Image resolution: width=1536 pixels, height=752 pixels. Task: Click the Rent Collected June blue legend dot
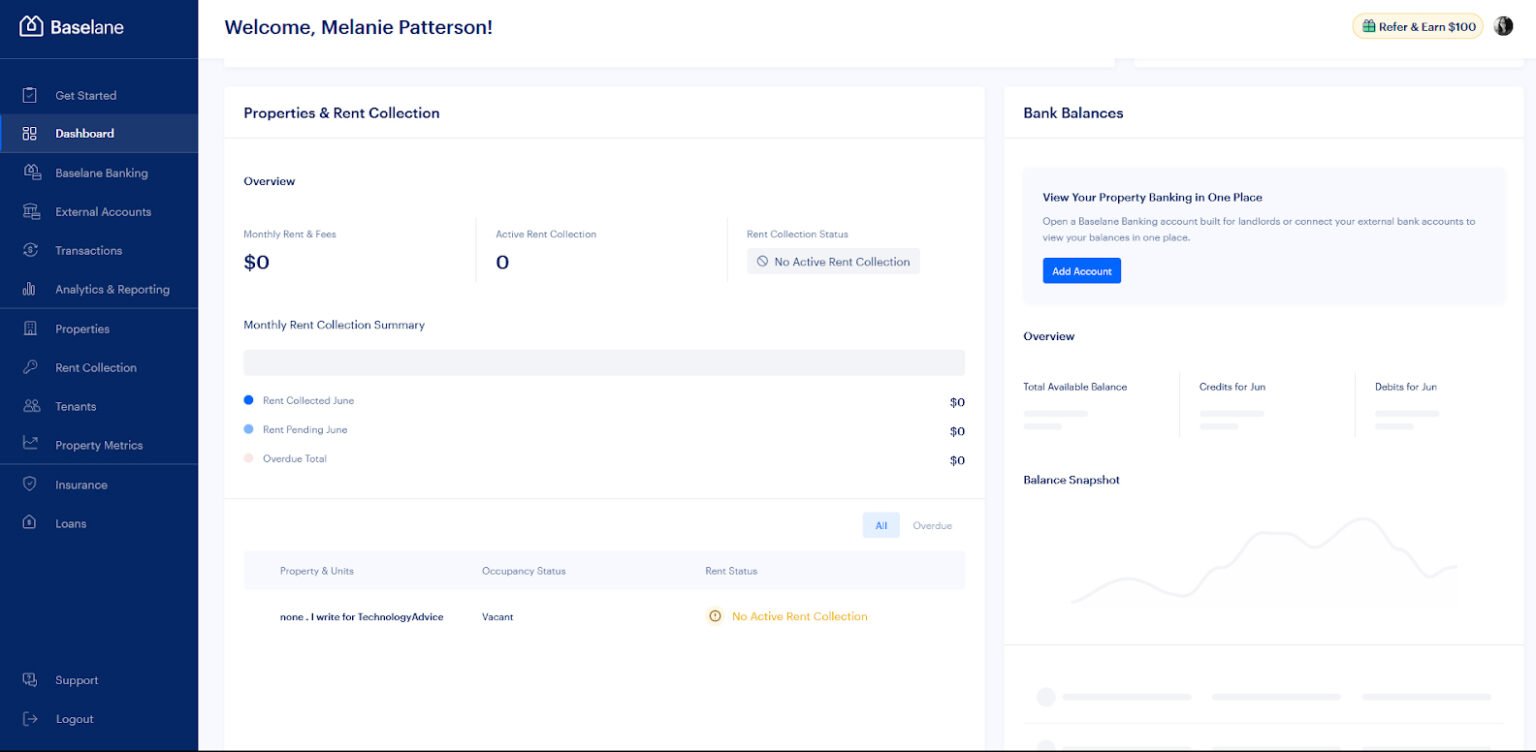click(x=249, y=400)
